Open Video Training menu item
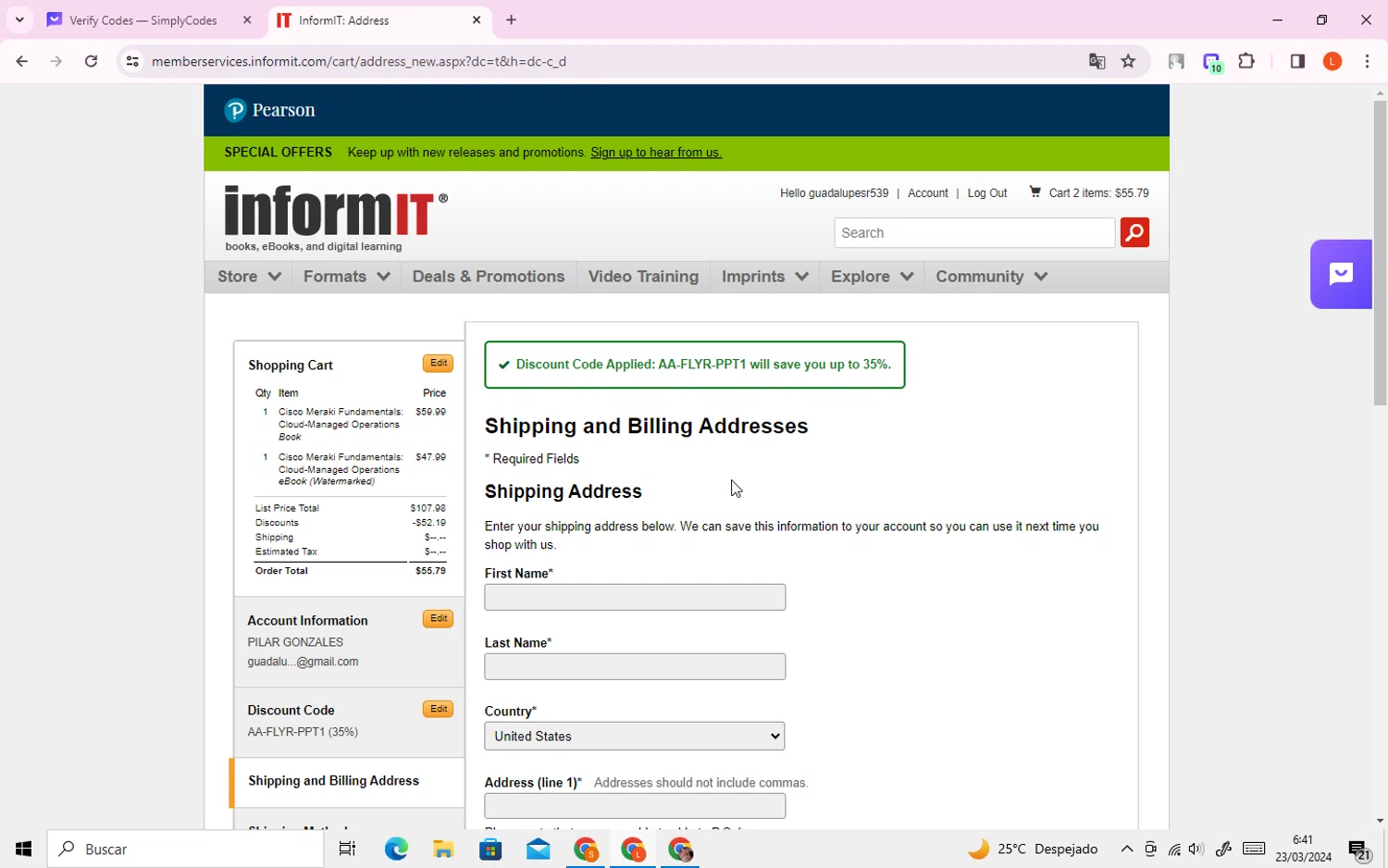Image resolution: width=1388 pixels, height=868 pixels. coord(643,277)
